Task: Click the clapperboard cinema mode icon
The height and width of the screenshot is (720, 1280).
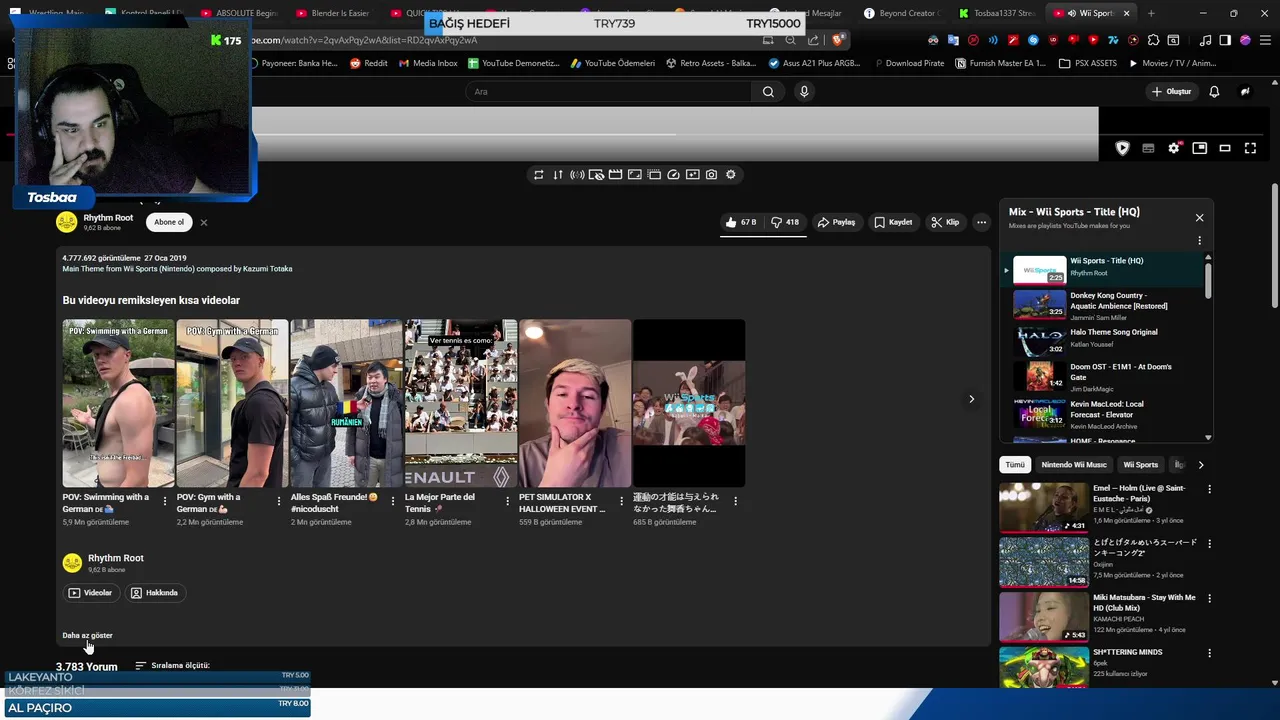Action: [615, 174]
